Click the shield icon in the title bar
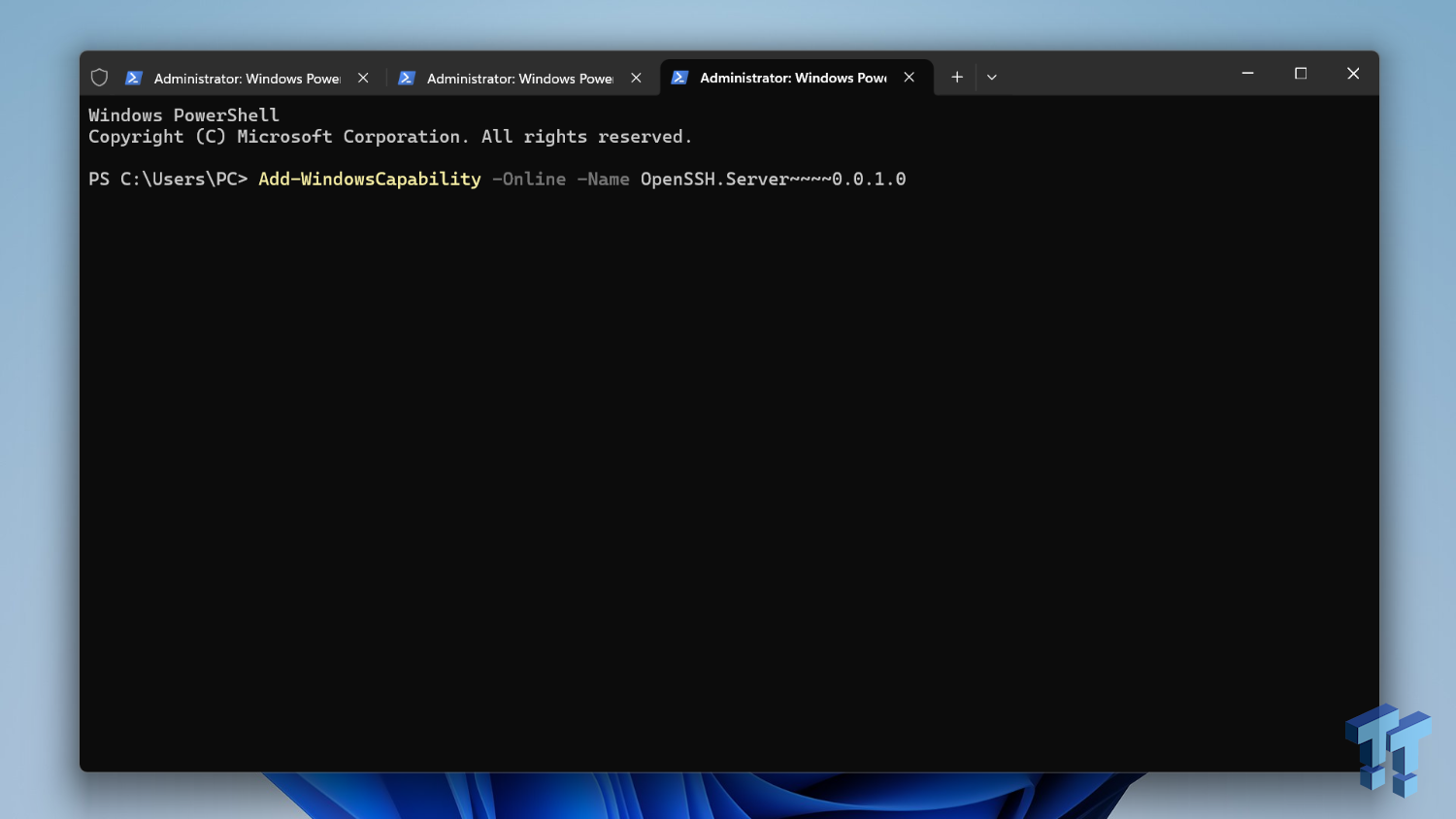Viewport: 1456px width, 819px height. click(99, 78)
